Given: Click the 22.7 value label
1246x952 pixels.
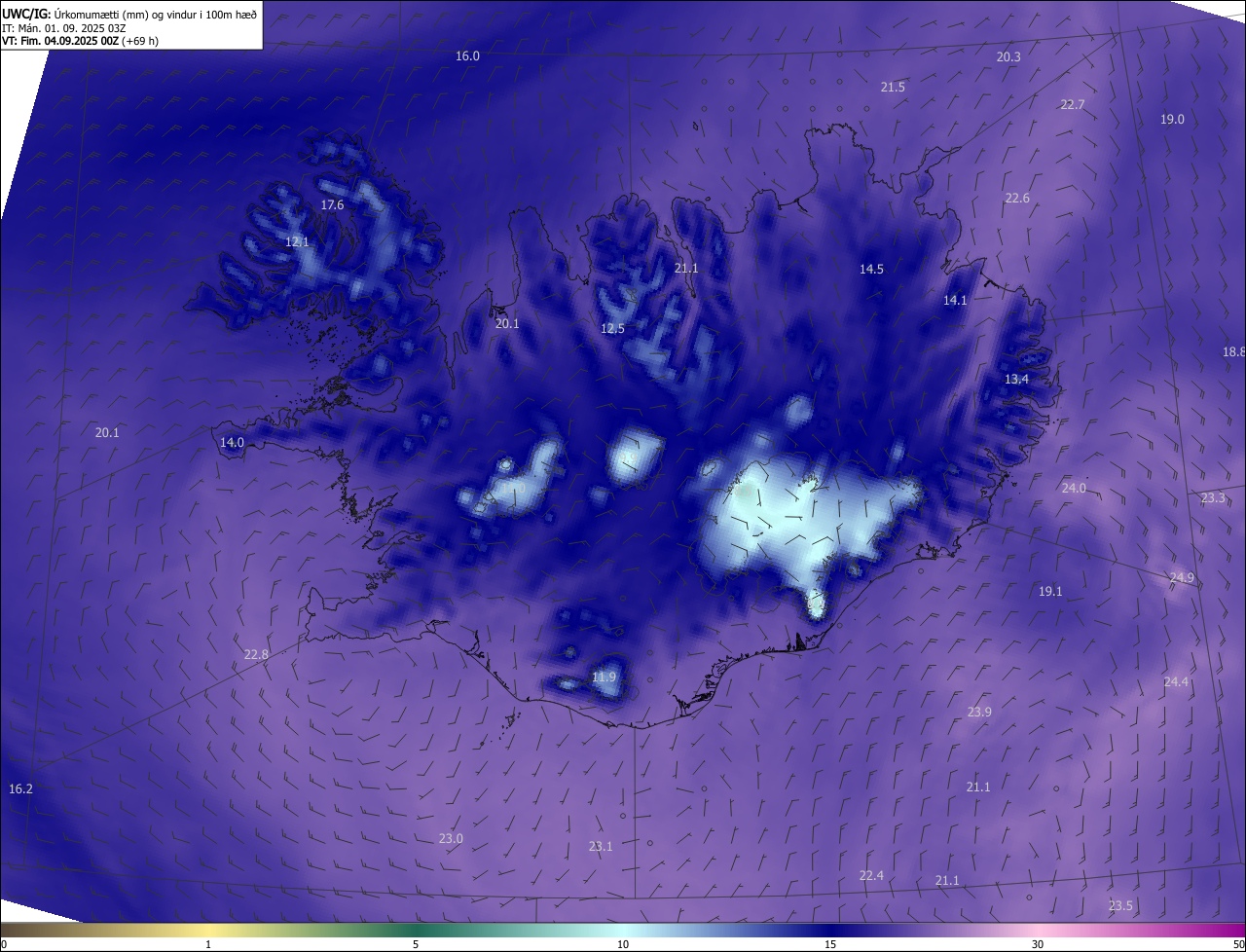Looking at the screenshot, I should [x=1072, y=105].
